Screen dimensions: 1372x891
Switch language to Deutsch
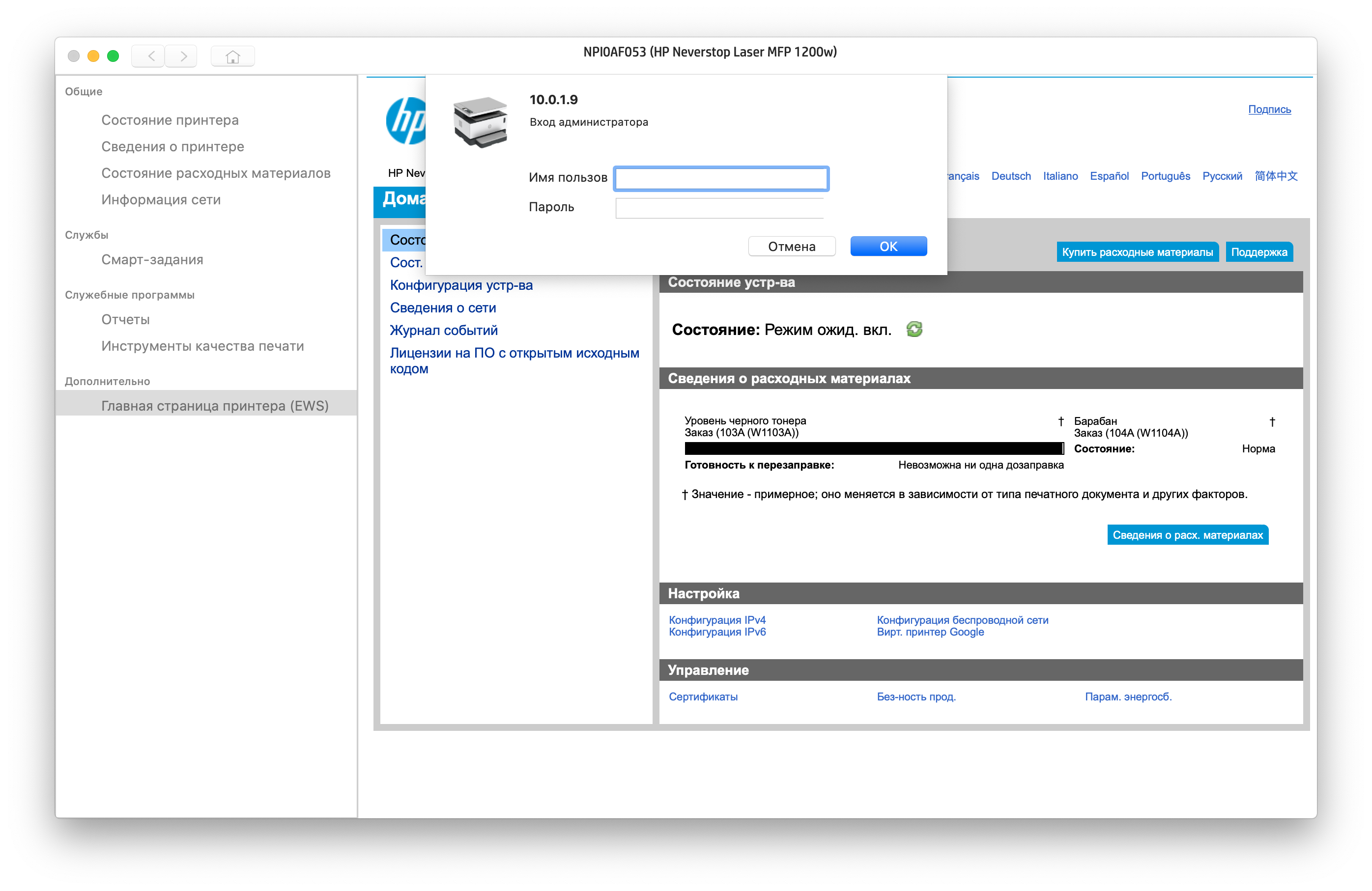pyautogui.click(x=1010, y=176)
